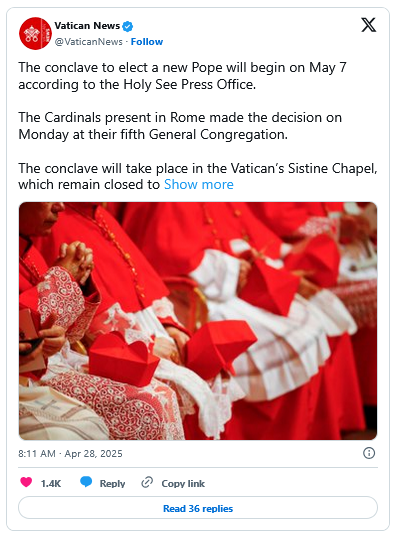Click the blue reply bubble icon
This screenshot has height=537, width=394.
pyautogui.click(x=86, y=482)
